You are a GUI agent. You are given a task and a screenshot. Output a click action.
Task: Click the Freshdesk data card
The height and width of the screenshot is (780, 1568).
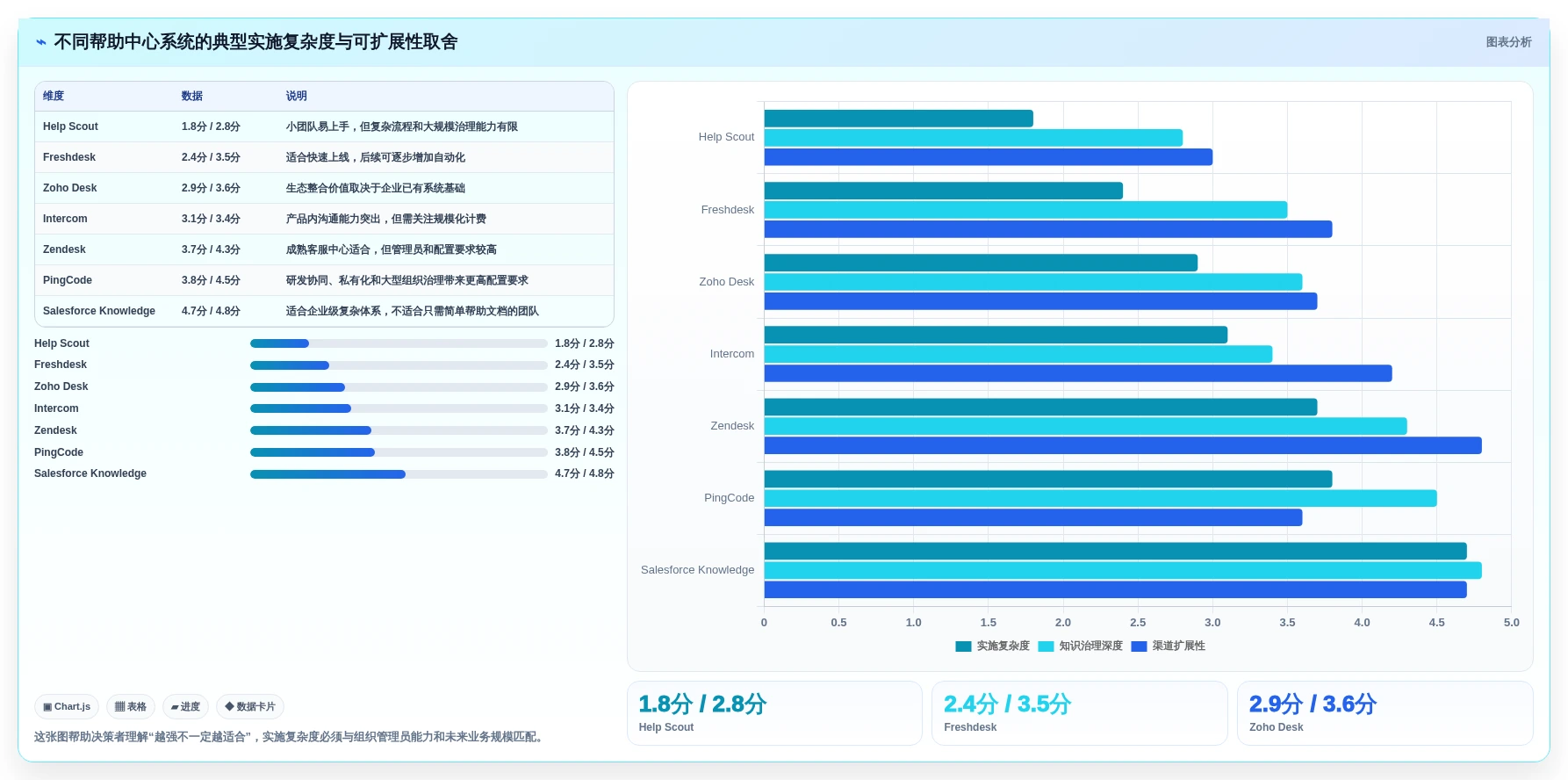(x=1079, y=713)
